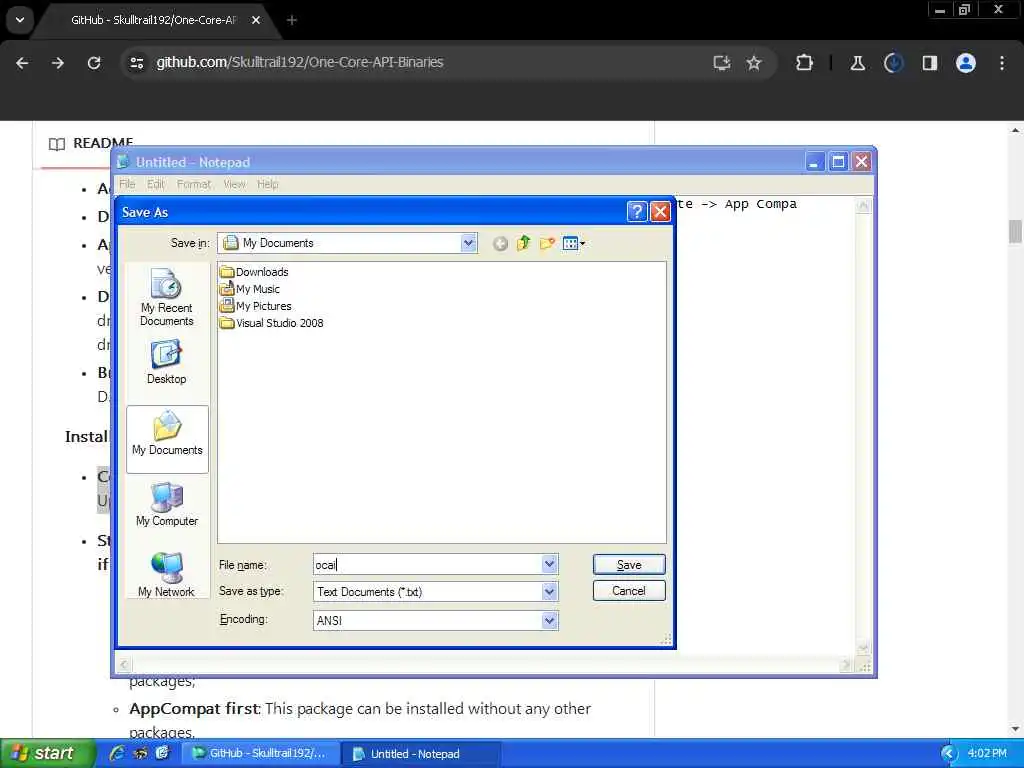The width and height of the screenshot is (1024, 768).
Task: Expand the Save as type dropdown
Action: 549,592
